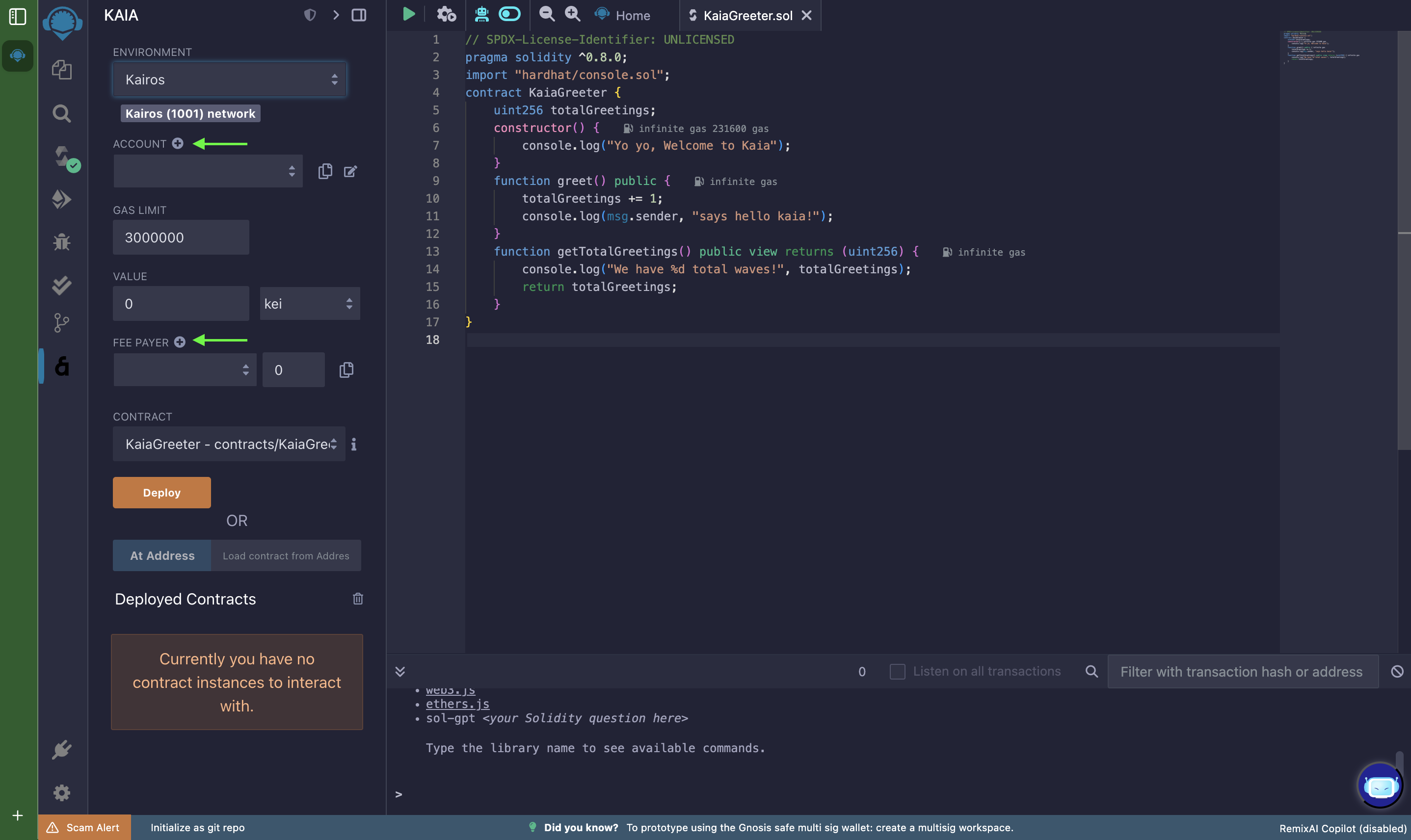
Task: Open the kei unit dropdown
Action: tap(310, 303)
